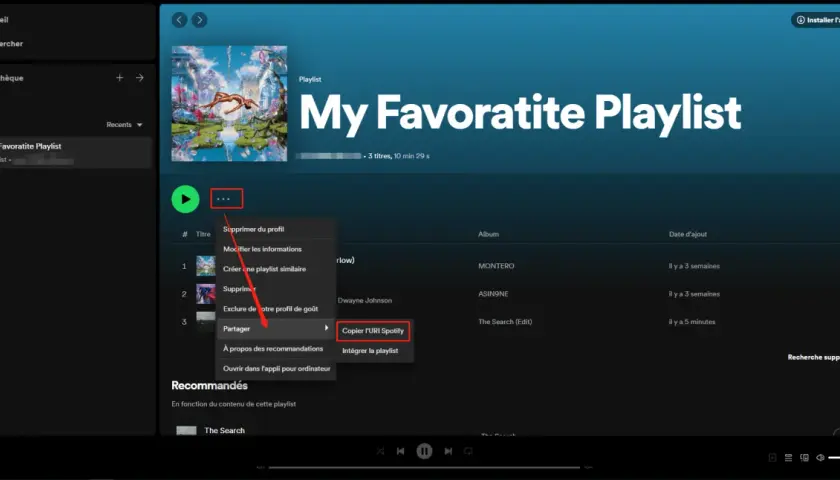Viewport: 840px width, 480px height.
Task: Open the MONTERO album link
Action: tap(496, 266)
